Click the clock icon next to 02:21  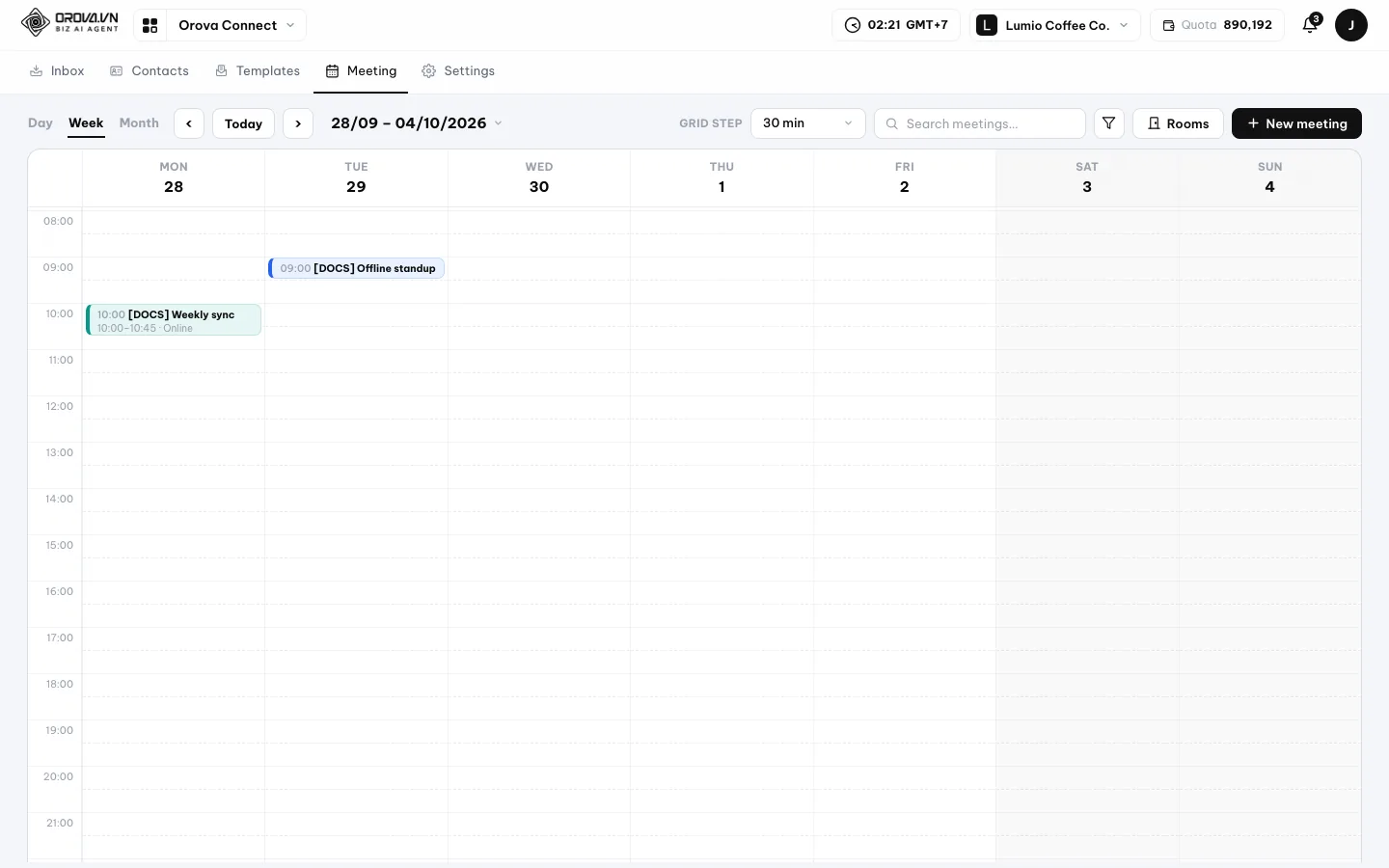[853, 25]
